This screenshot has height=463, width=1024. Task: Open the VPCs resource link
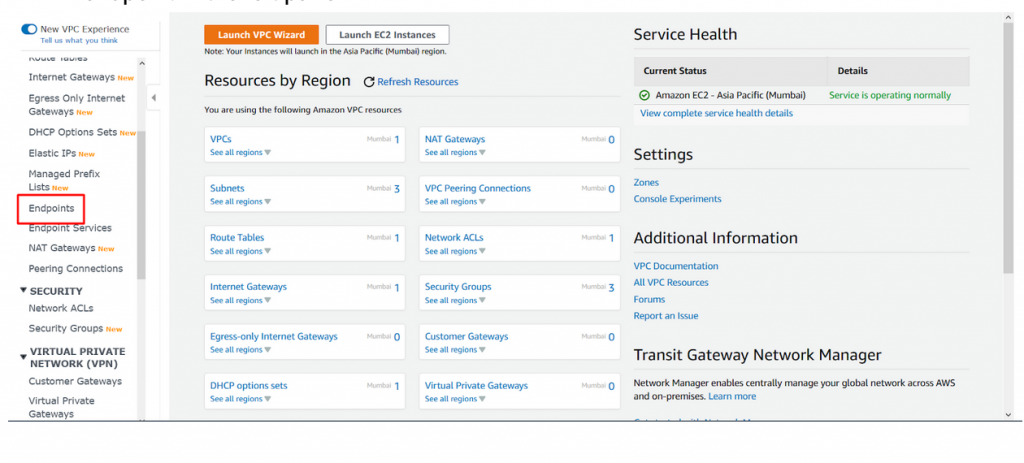click(221, 139)
